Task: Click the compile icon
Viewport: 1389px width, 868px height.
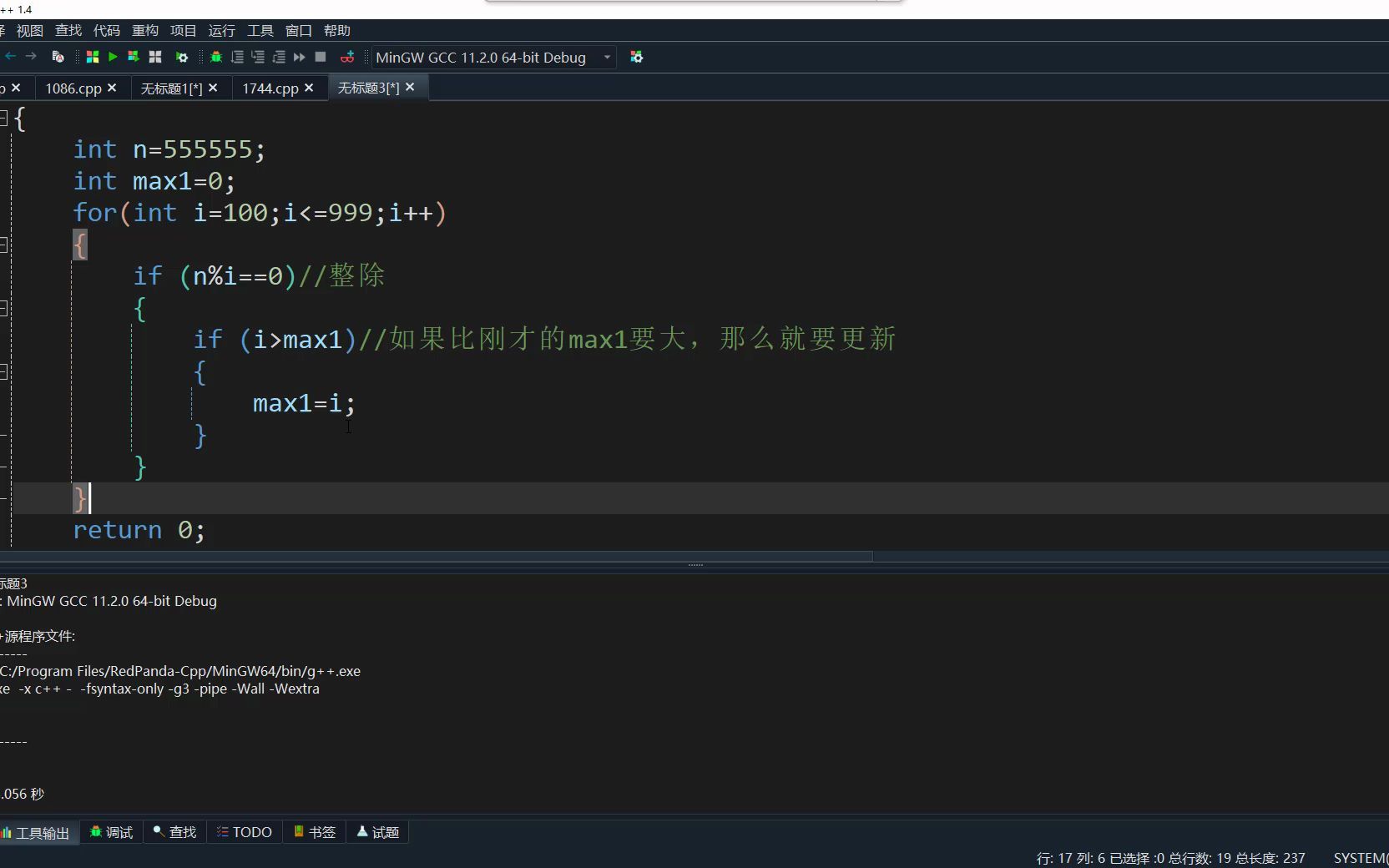Action: 93,57
